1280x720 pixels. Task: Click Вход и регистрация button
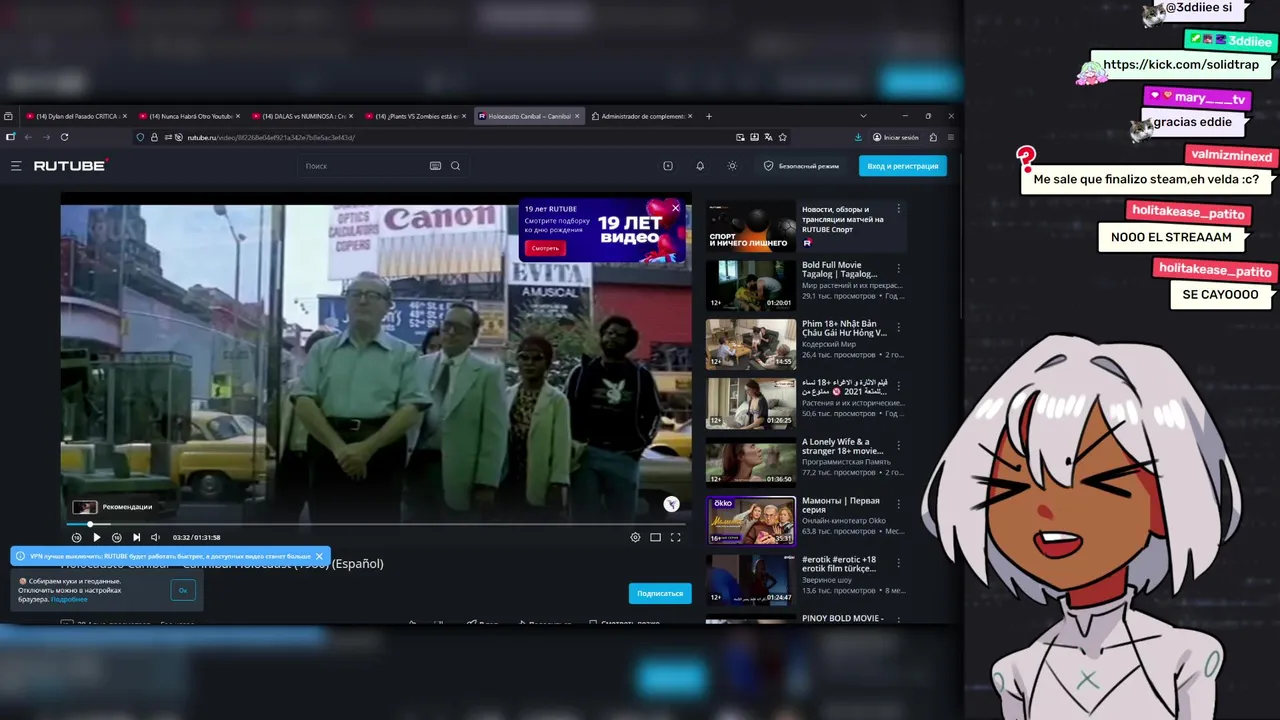(x=902, y=166)
